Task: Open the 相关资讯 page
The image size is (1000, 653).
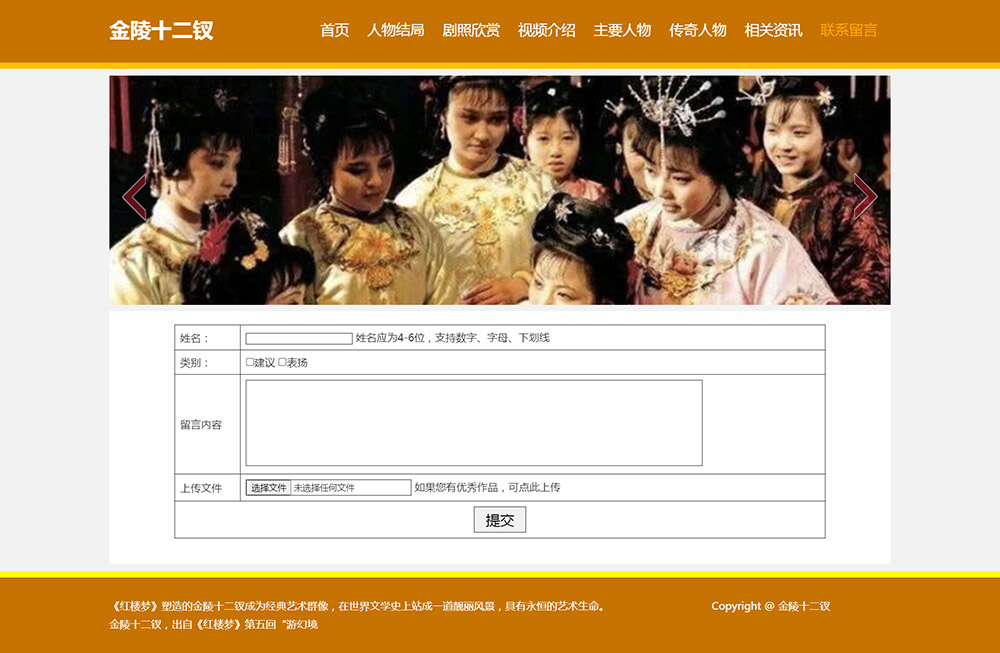Action: coord(773,30)
